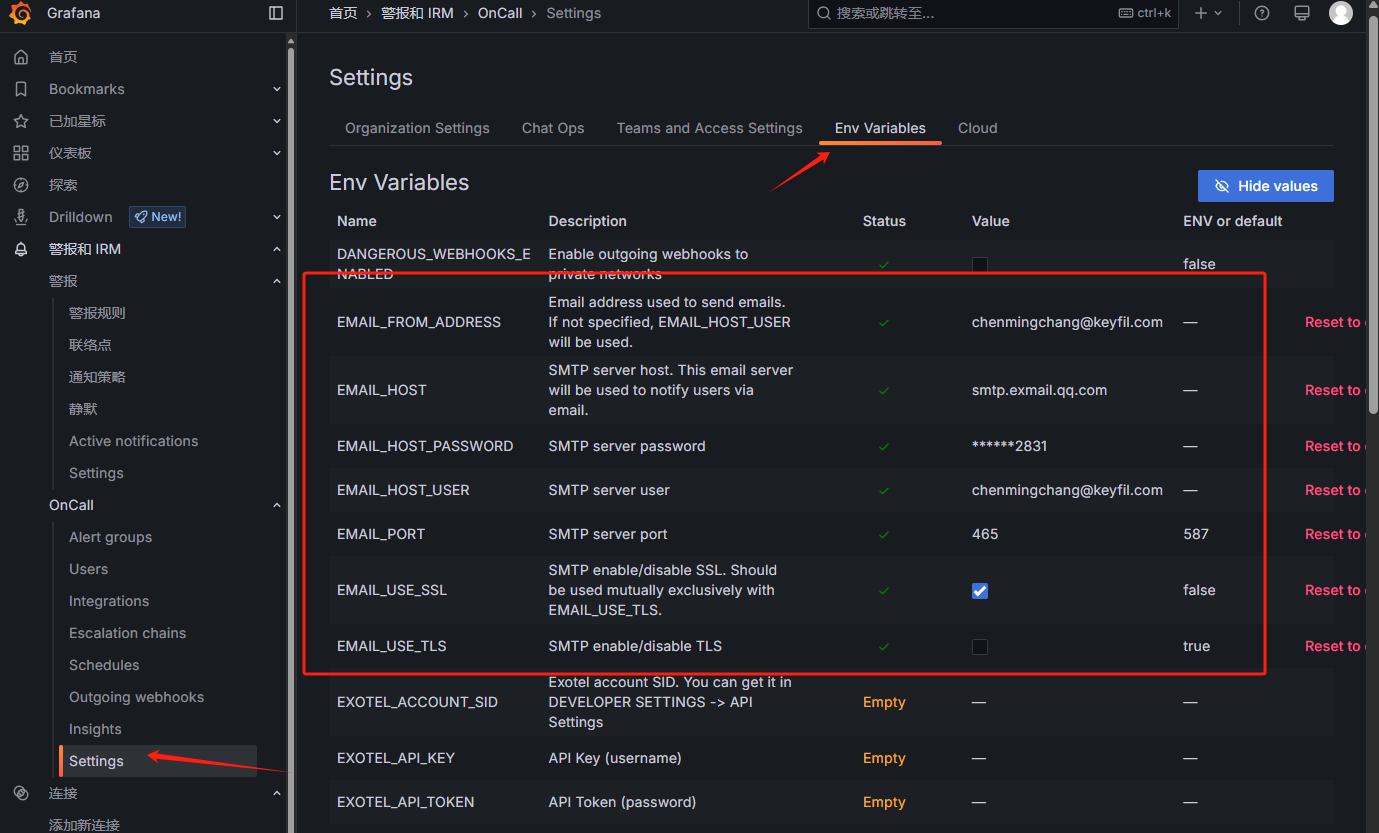Click the search or jump-to field

click(x=993, y=13)
